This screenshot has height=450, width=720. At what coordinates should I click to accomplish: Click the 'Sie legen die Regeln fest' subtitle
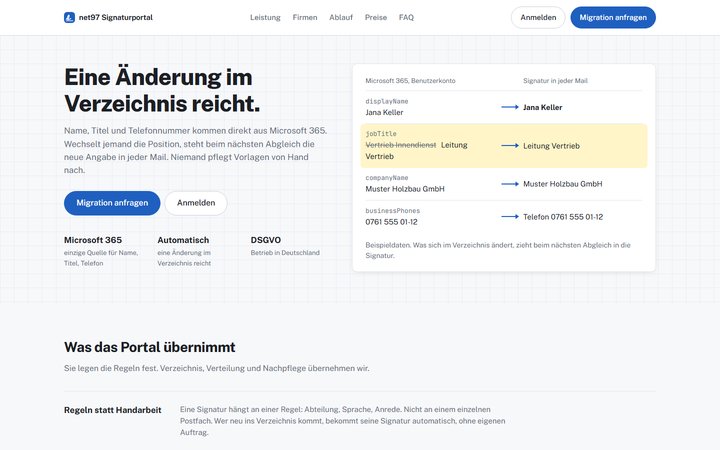coord(216,368)
